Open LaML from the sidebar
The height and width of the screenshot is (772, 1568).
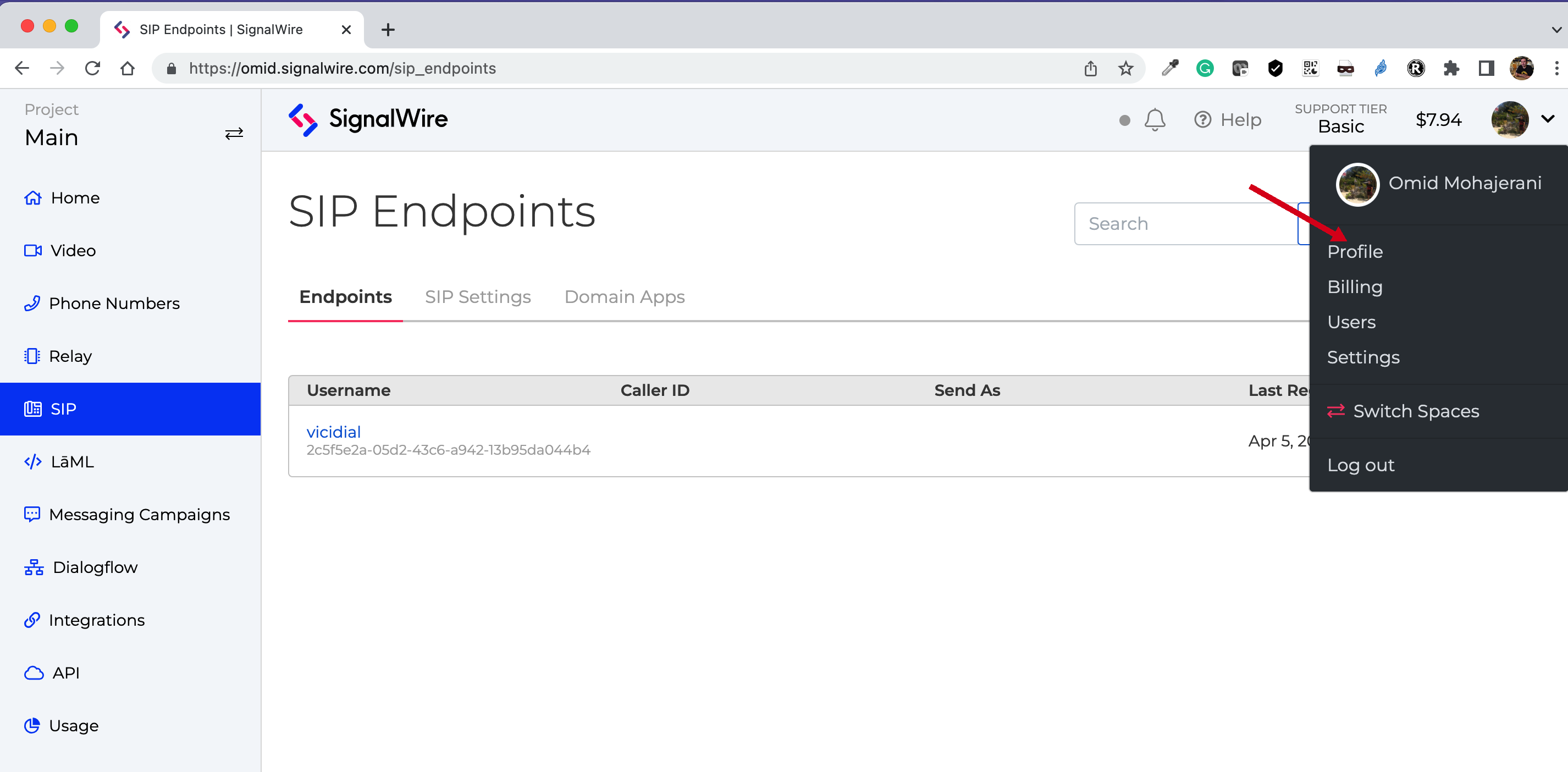coord(72,461)
